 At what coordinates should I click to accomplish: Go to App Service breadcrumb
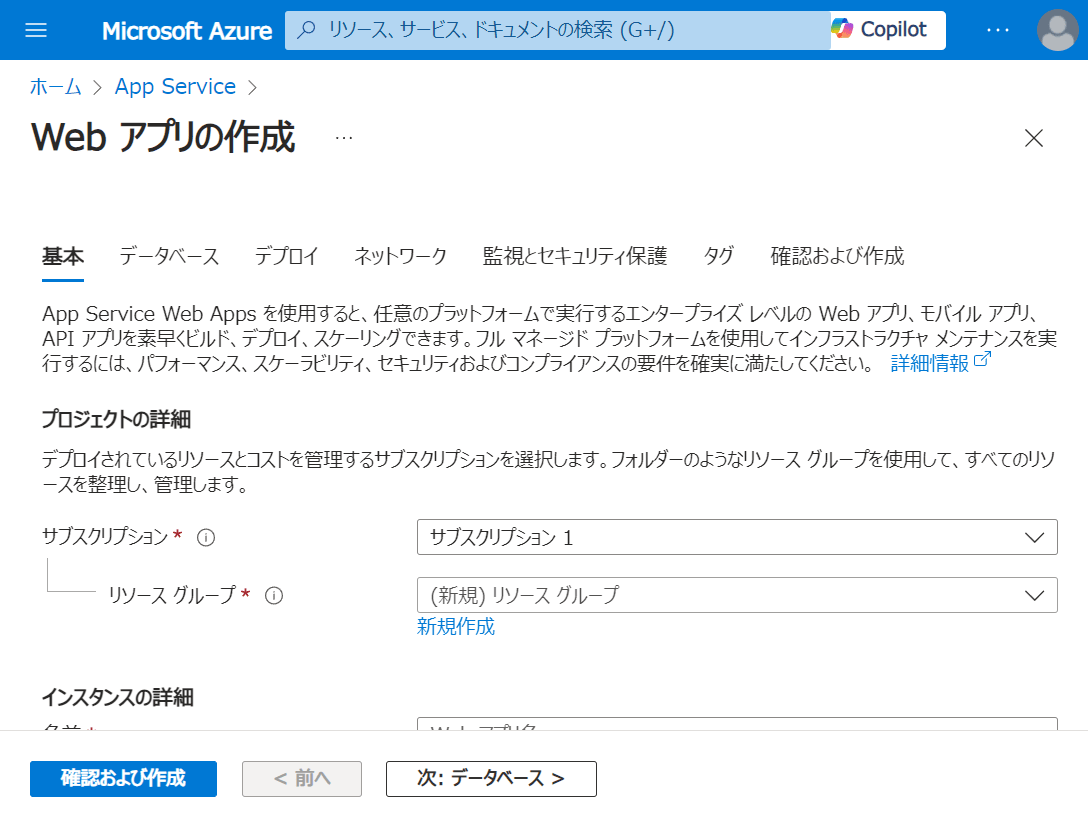(176, 87)
